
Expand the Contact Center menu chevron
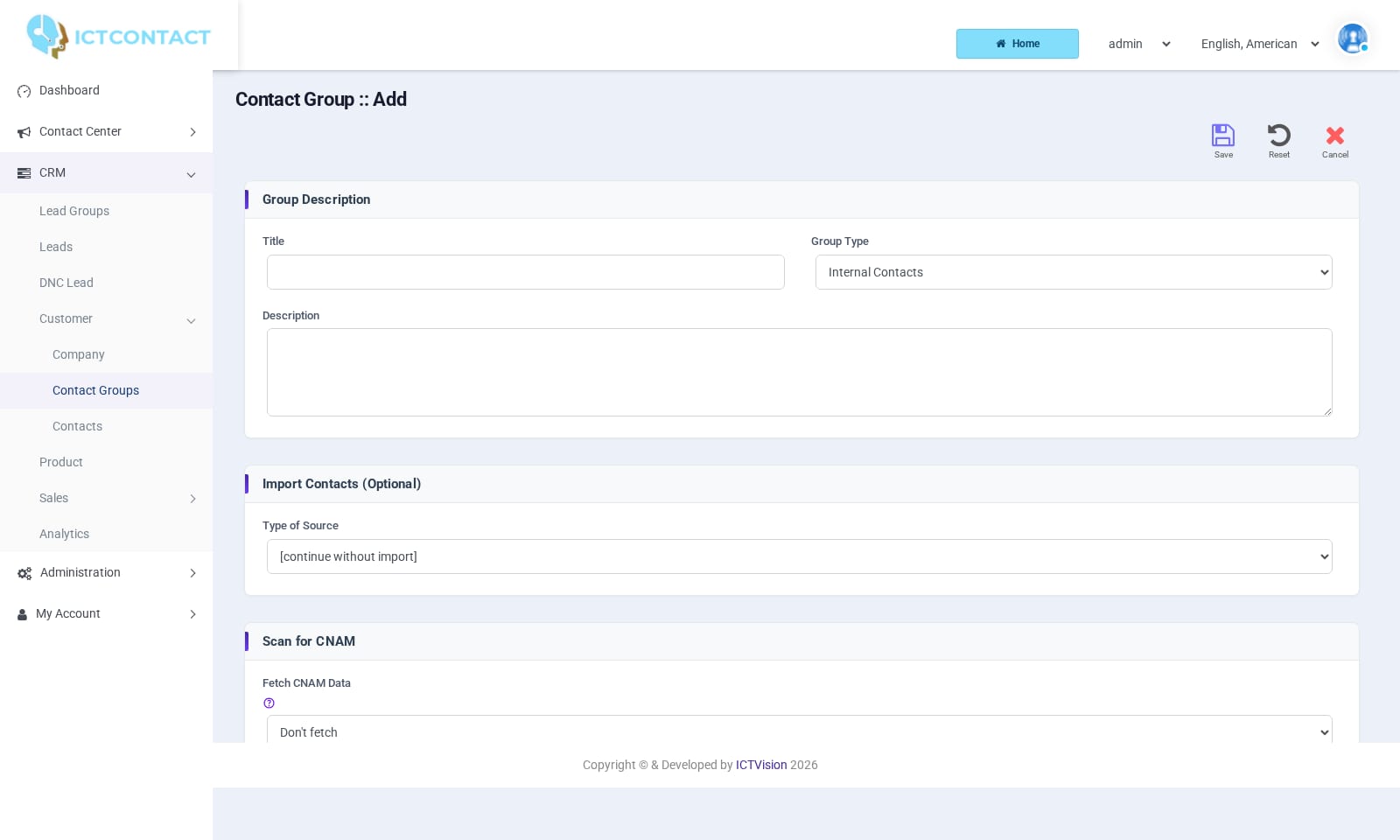pos(192,132)
